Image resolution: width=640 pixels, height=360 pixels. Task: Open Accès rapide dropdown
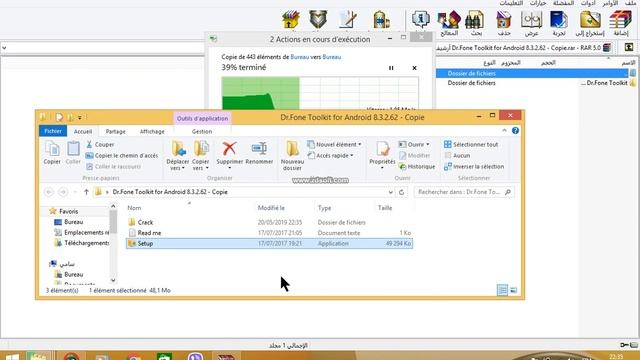pos(351,156)
